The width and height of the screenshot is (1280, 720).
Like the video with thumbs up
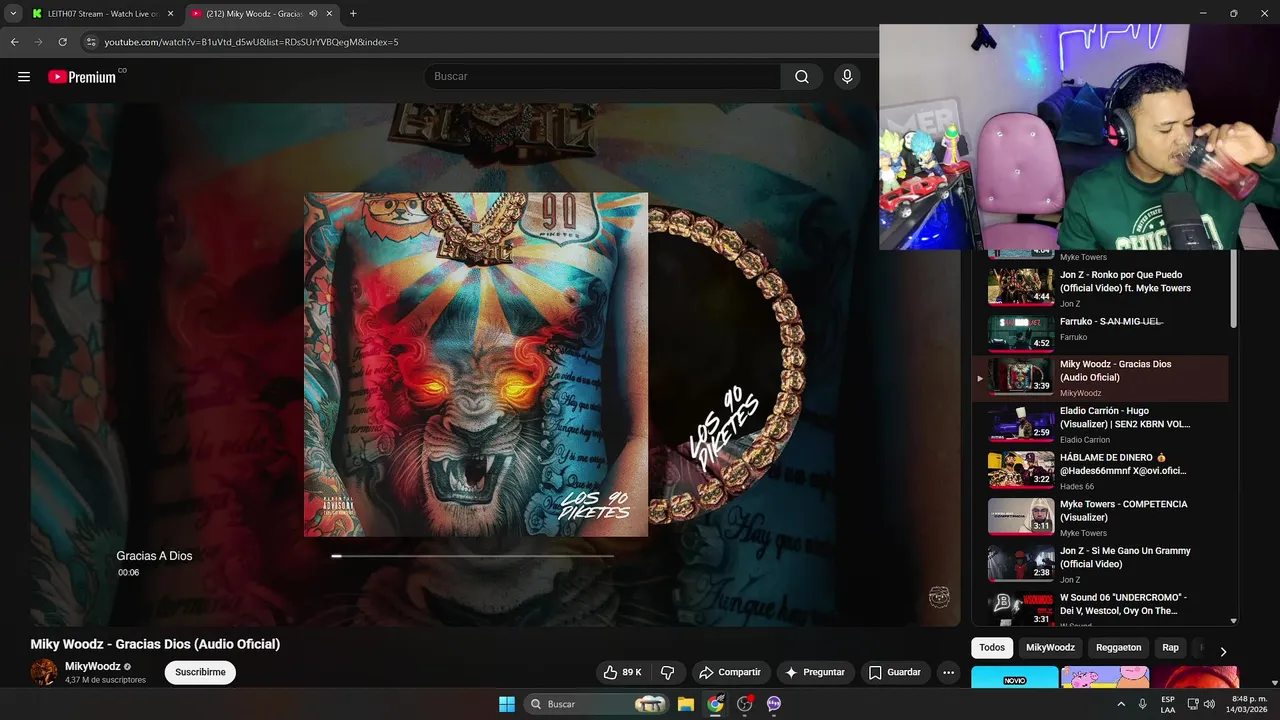[622, 672]
